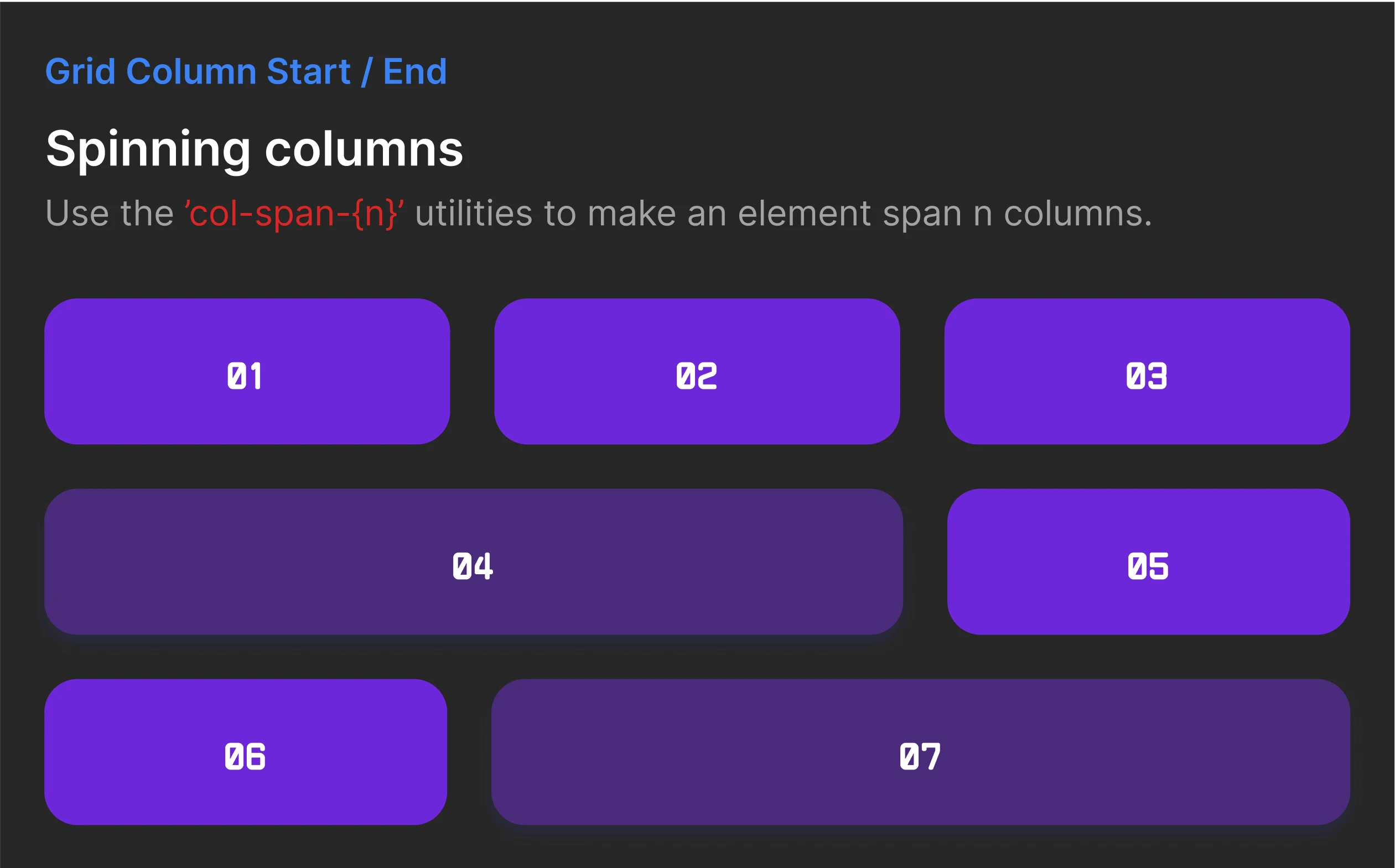
Task: Click the number label 04
Action: pyautogui.click(x=473, y=566)
